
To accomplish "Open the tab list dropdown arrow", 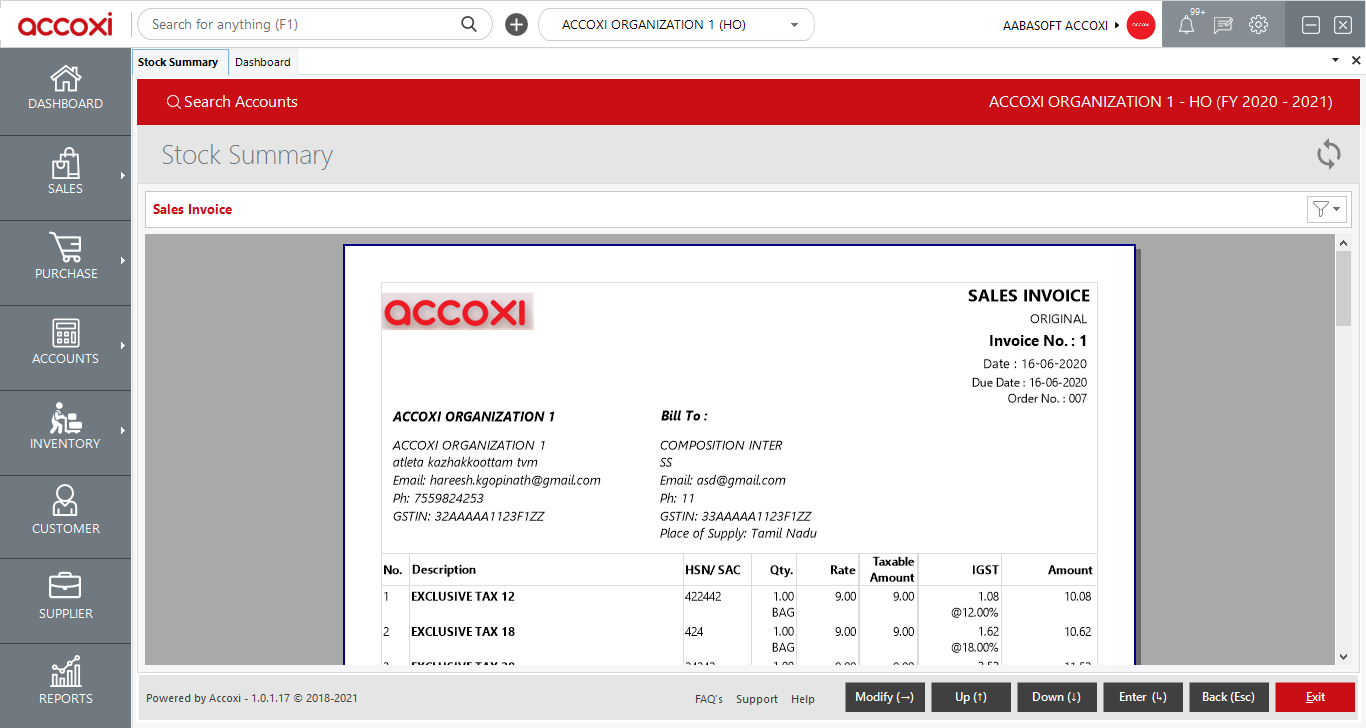I will tap(1336, 61).
